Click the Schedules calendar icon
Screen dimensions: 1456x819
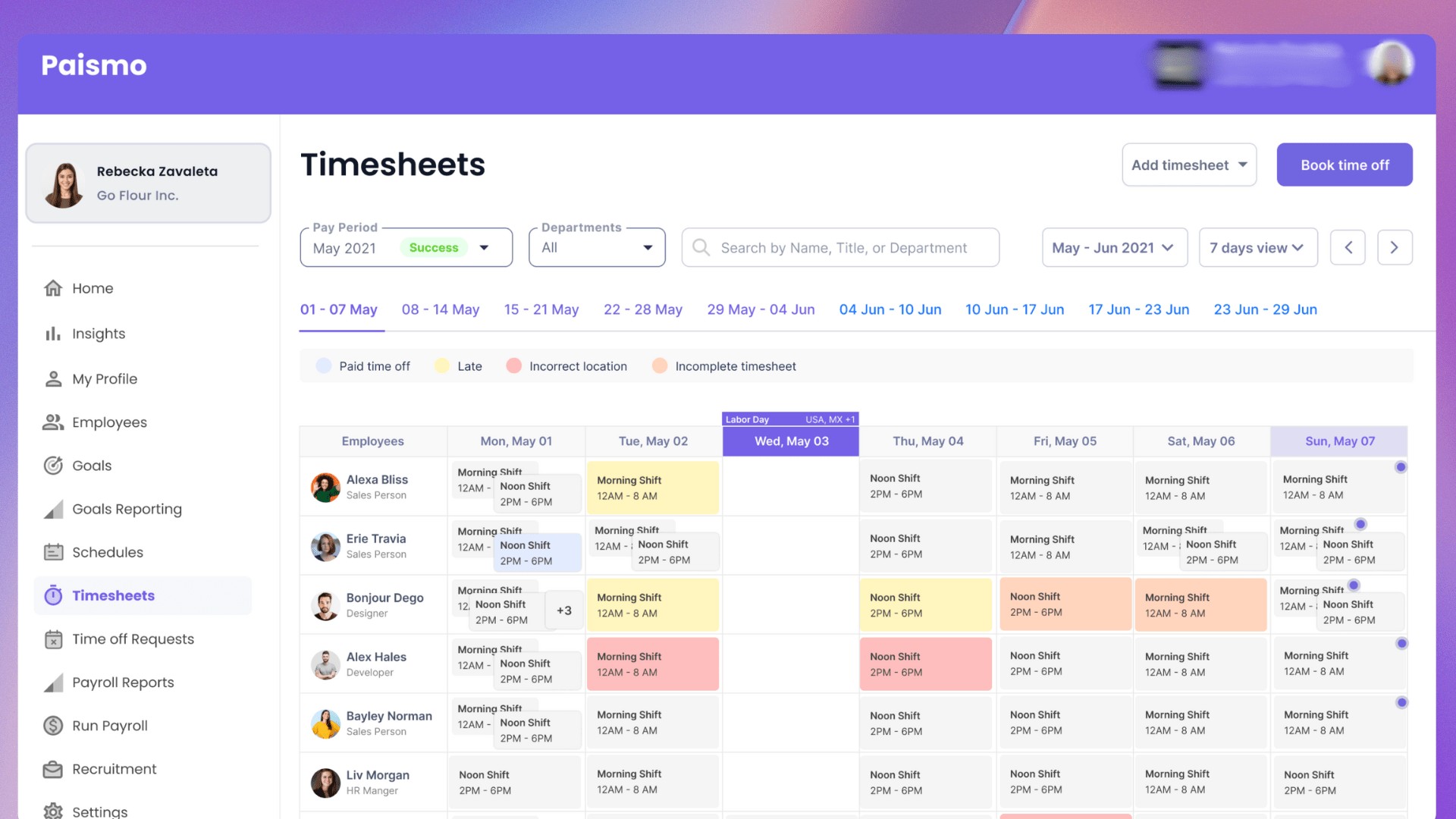pyautogui.click(x=53, y=552)
